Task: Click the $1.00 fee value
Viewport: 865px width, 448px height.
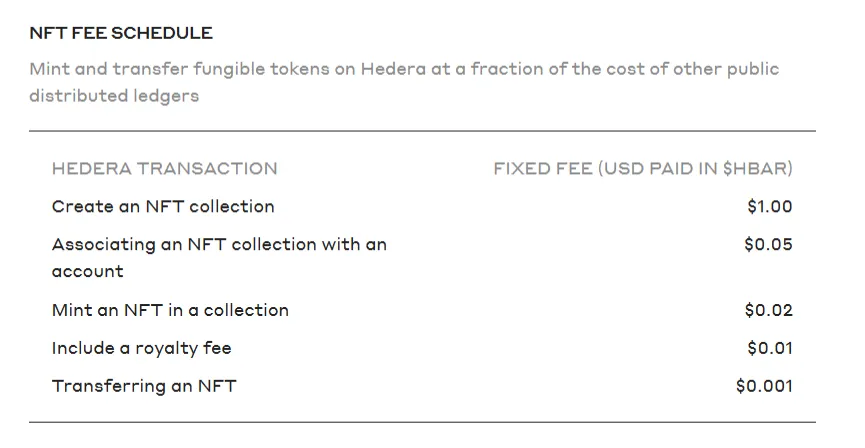Action: (x=769, y=206)
